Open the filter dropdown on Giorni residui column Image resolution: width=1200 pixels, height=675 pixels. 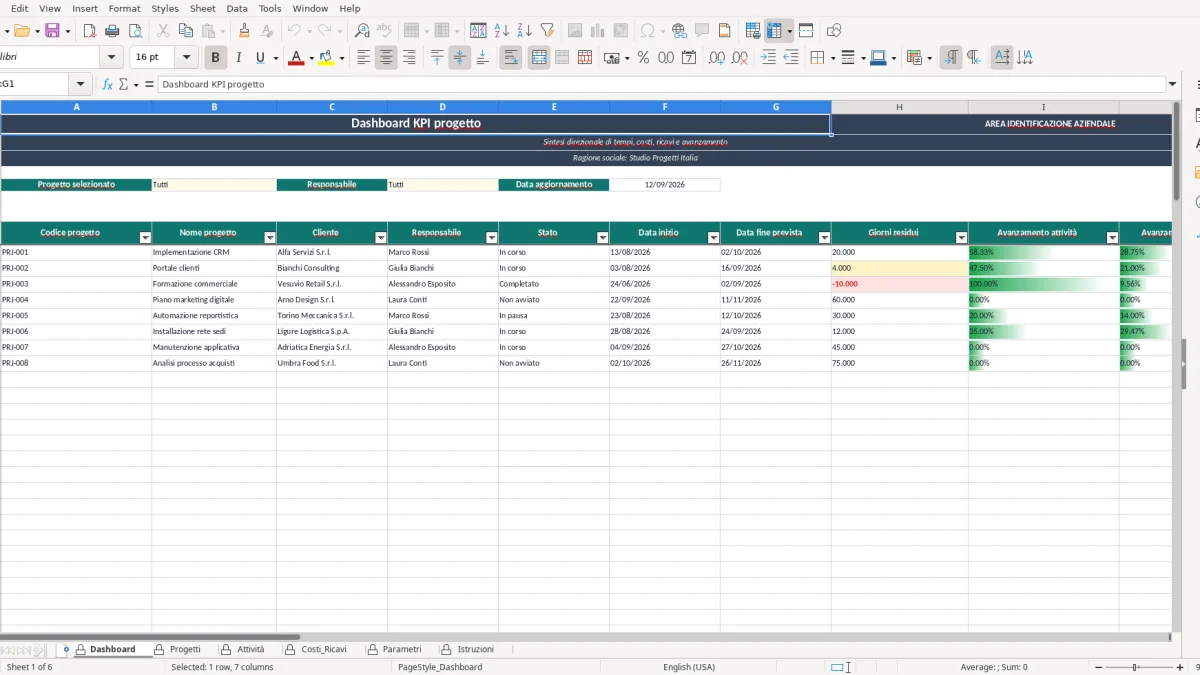[961, 238]
